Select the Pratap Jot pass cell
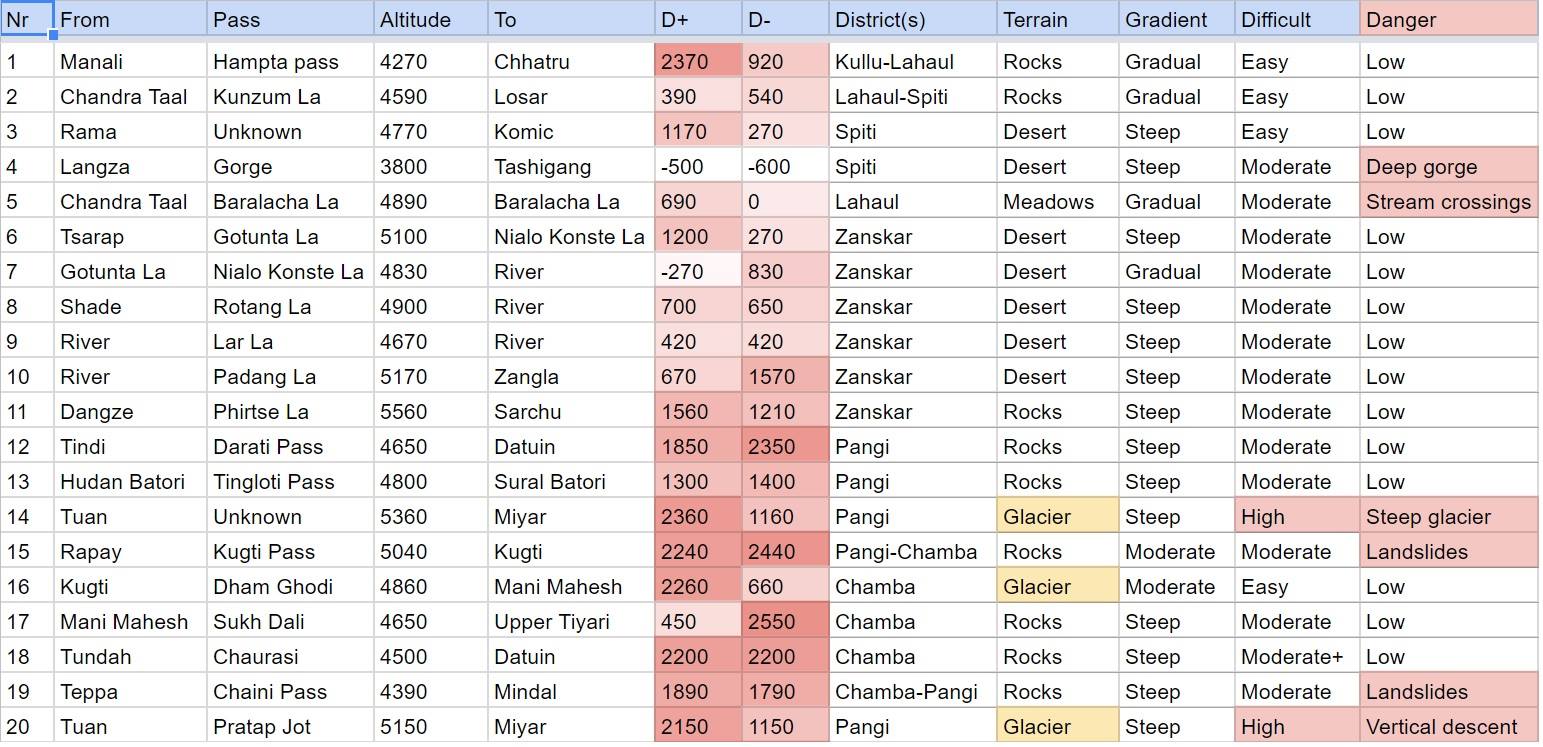The height and width of the screenshot is (747, 1543). coord(290,727)
